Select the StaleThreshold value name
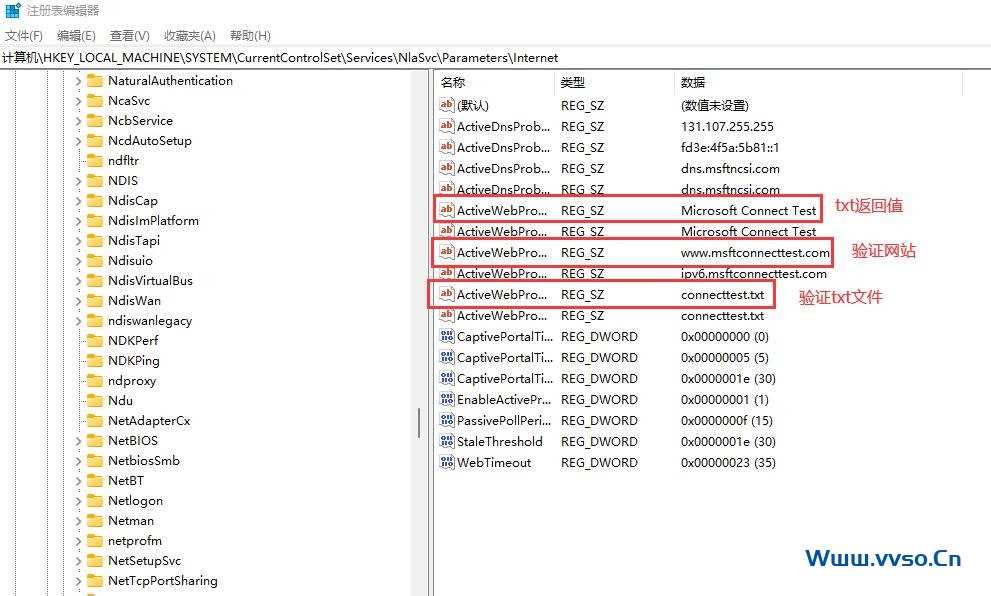This screenshot has height=596, width=991. pyautogui.click(x=499, y=441)
